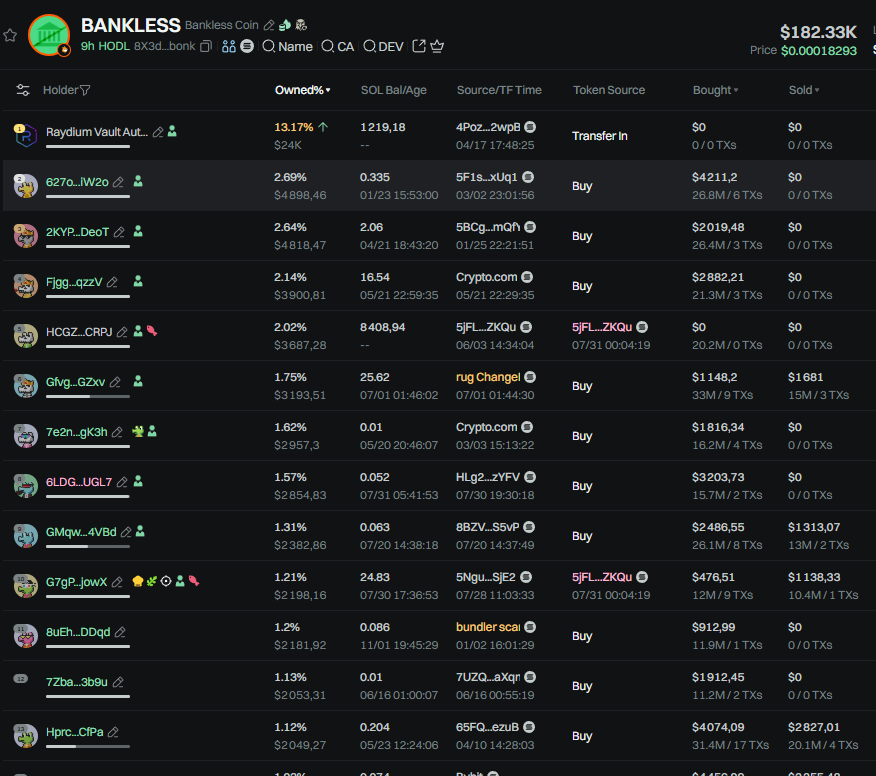The width and height of the screenshot is (876, 776).
Task: Open the avatar of holder 627o...iW2o
Action: click(x=25, y=186)
